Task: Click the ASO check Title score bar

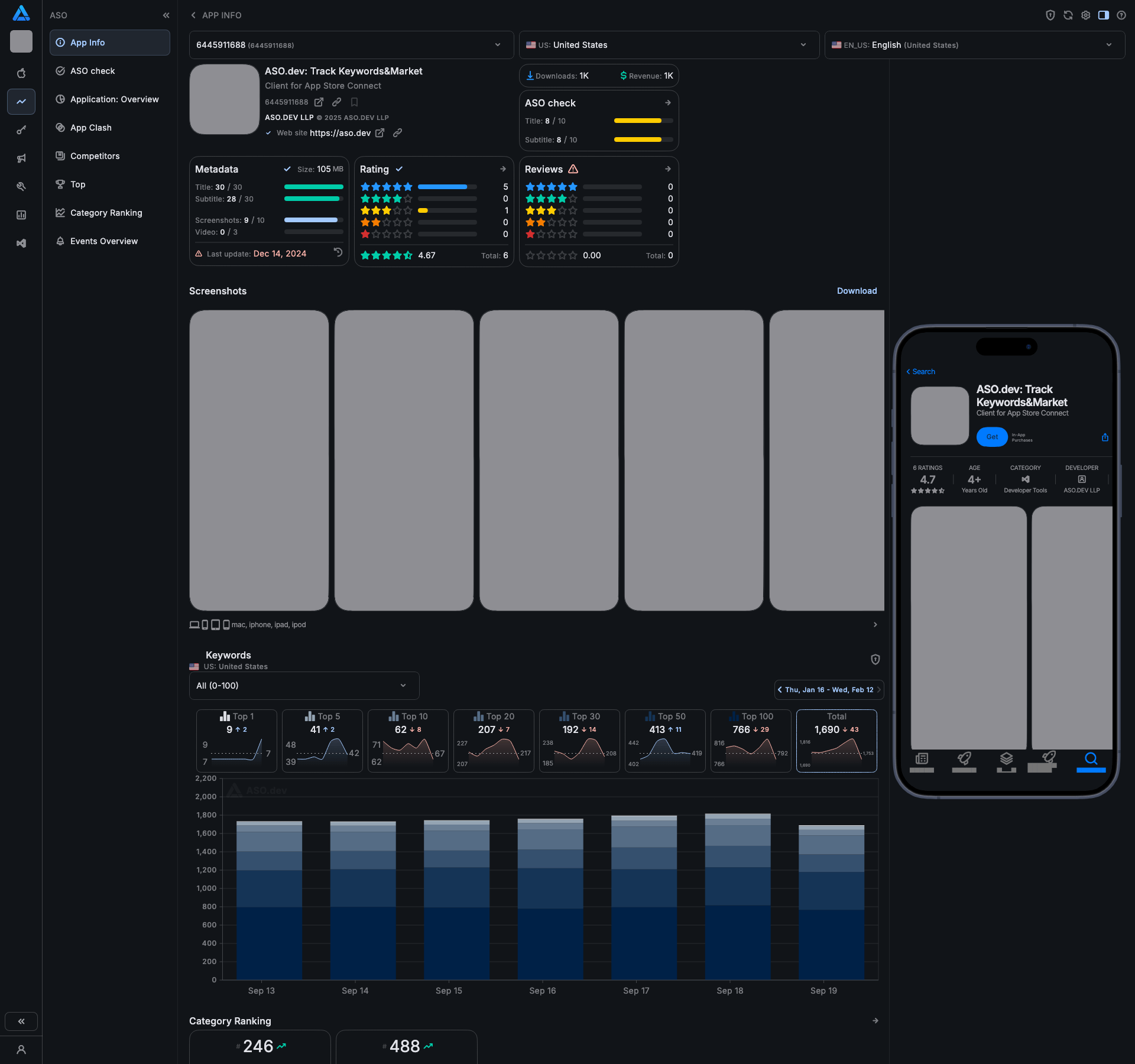Action: (x=643, y=121)
